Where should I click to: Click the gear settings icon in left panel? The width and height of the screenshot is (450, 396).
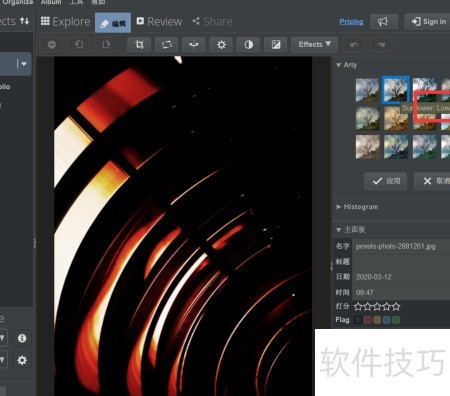22,360
